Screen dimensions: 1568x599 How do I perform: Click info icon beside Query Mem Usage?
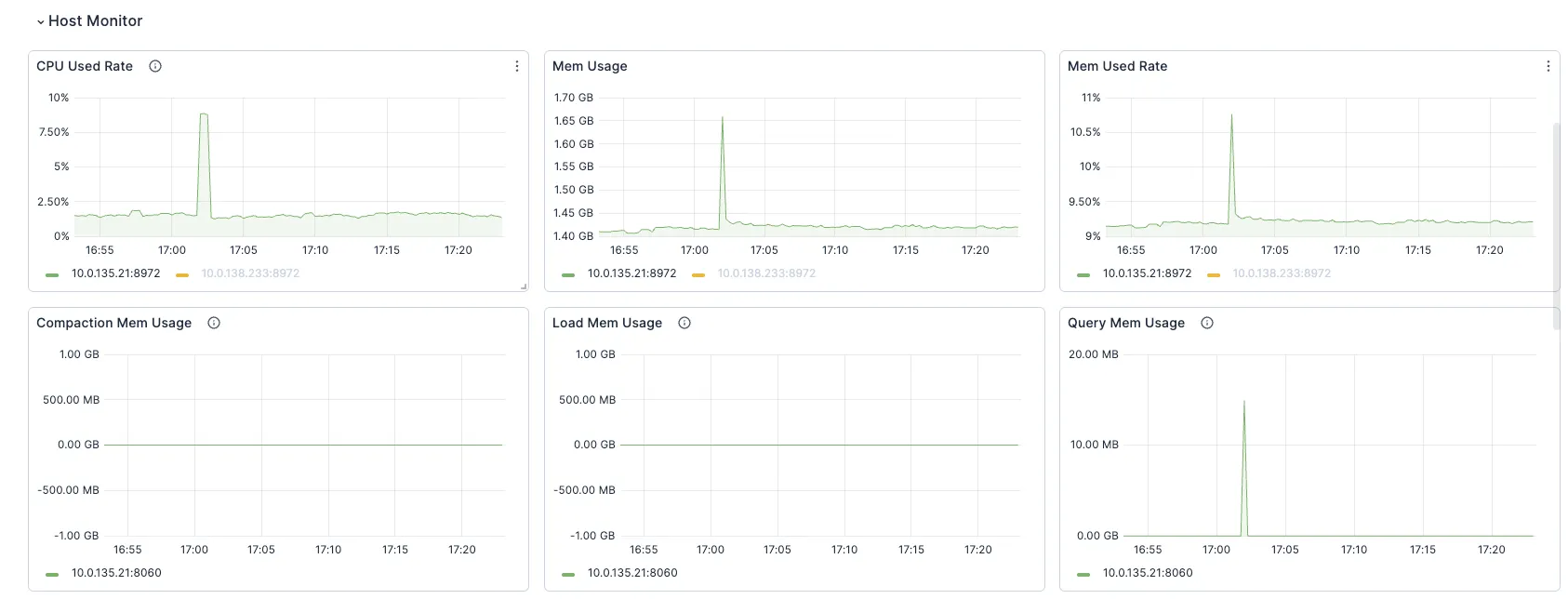(x=1207, y=323)
